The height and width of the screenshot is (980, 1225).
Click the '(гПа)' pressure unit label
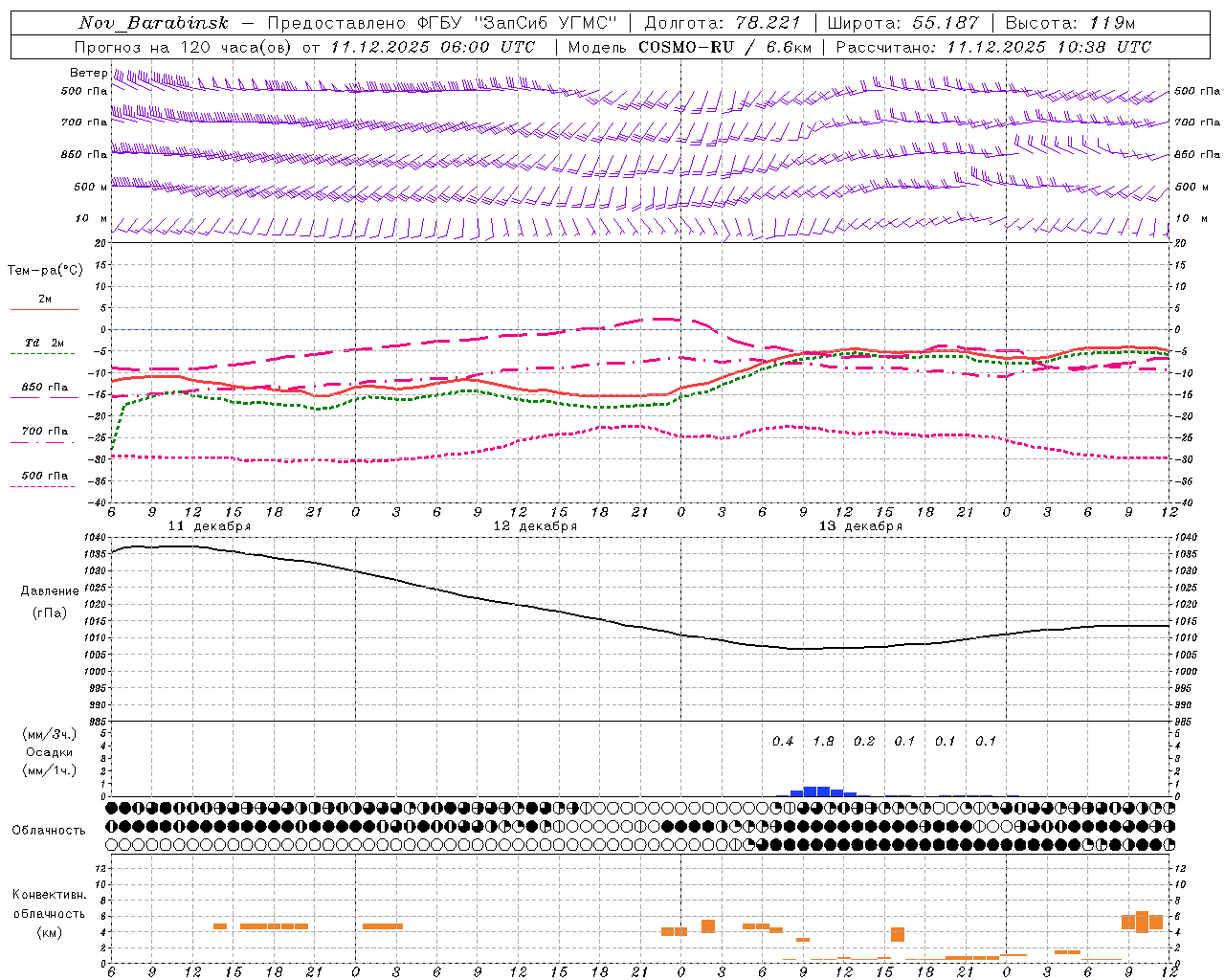(x=50, y=612)
